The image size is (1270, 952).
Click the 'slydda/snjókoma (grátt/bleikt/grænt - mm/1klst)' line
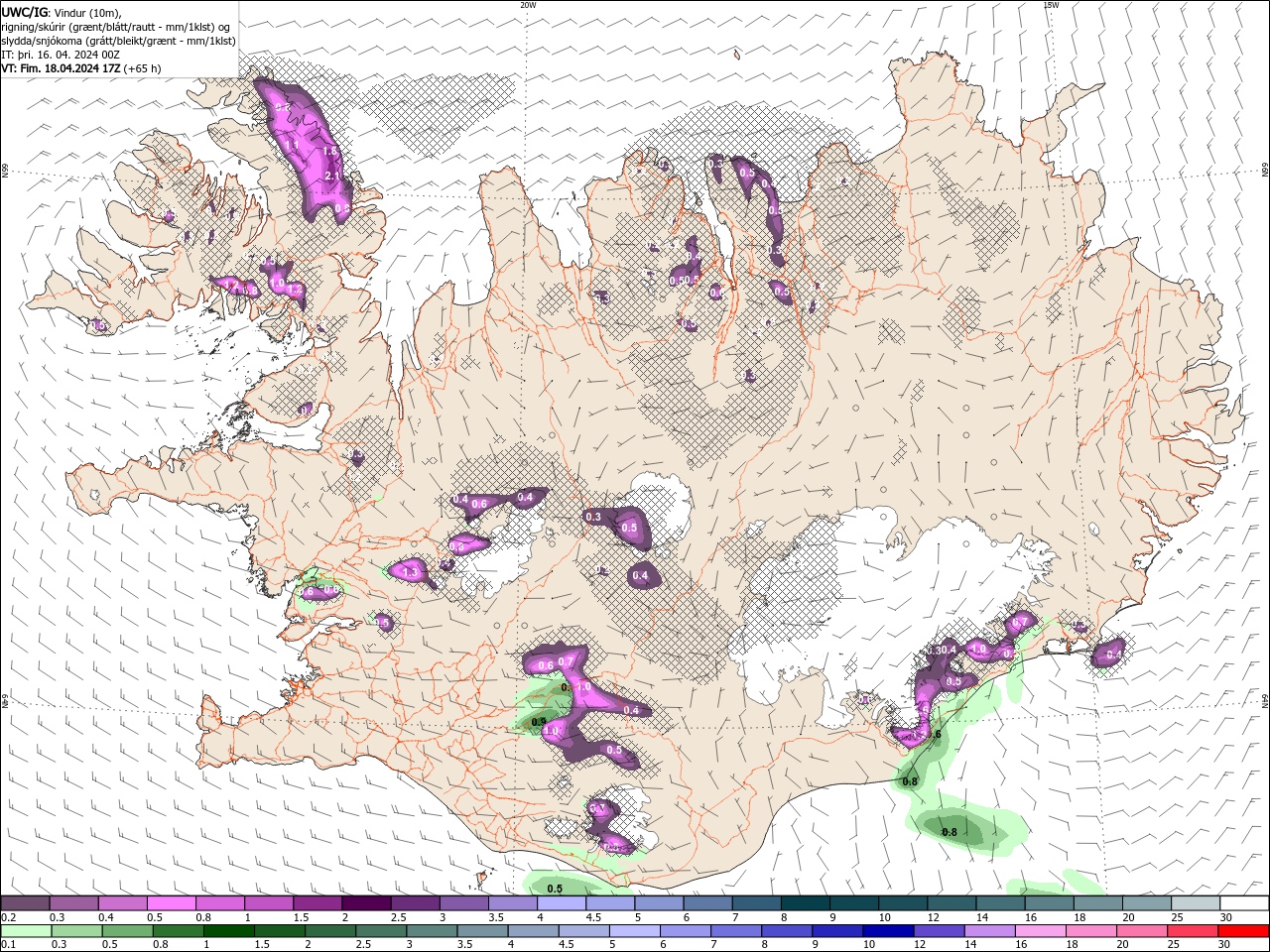118,41
